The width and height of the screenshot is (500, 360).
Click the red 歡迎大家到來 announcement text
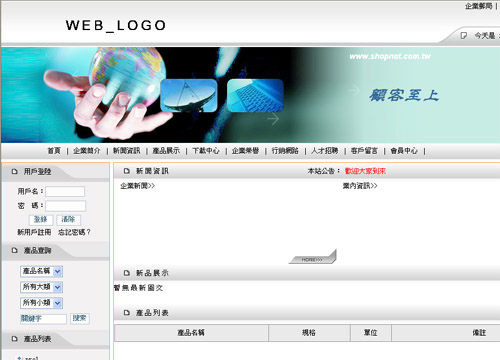(x=365, y=171)
